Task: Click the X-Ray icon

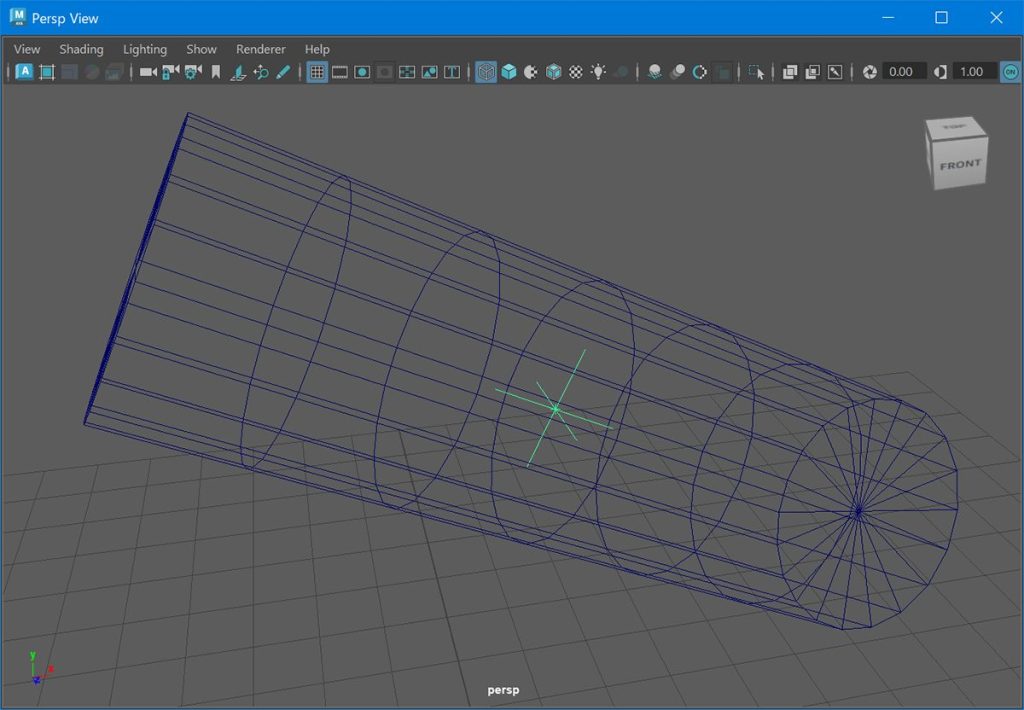Action: click(x=790, y=72)
